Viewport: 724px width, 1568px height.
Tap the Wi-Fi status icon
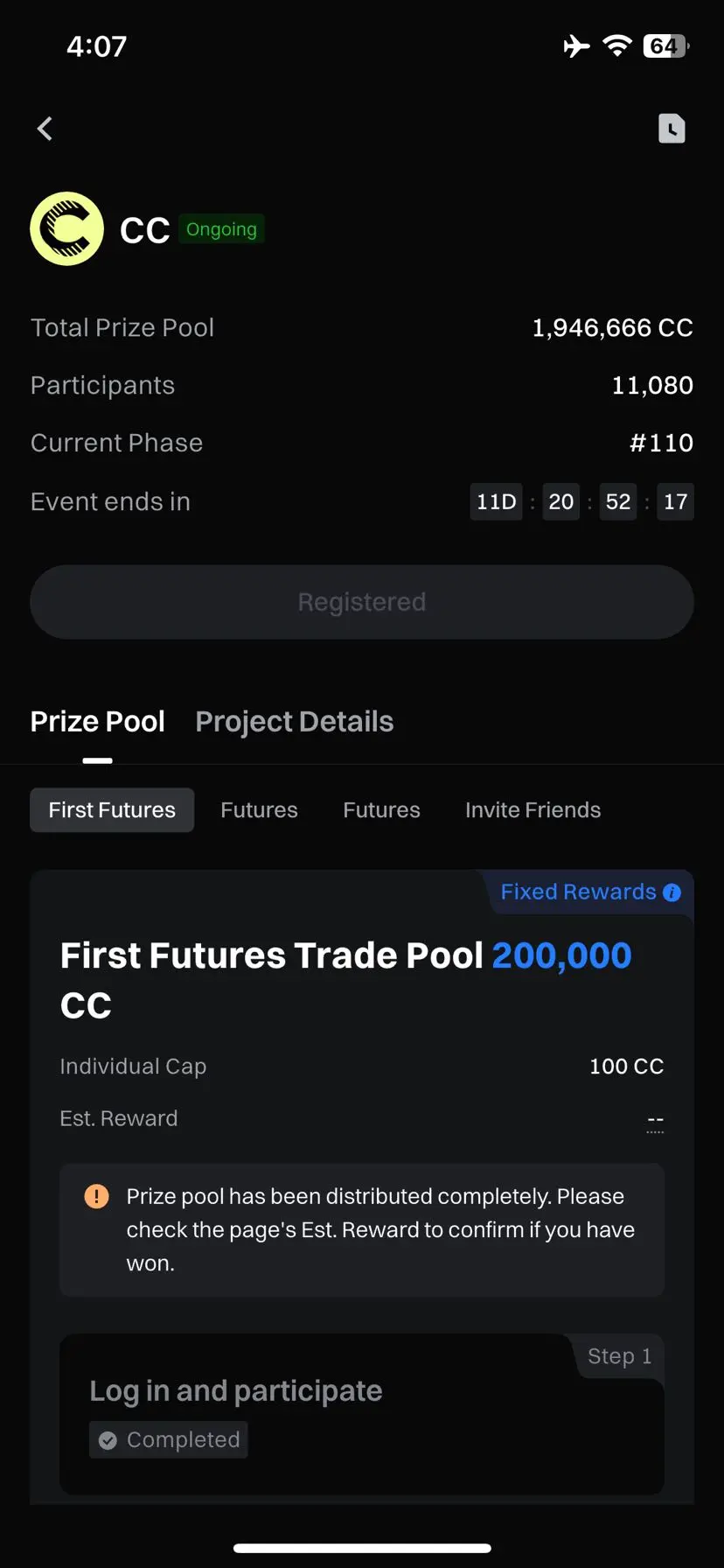click(x=617, y=45)
